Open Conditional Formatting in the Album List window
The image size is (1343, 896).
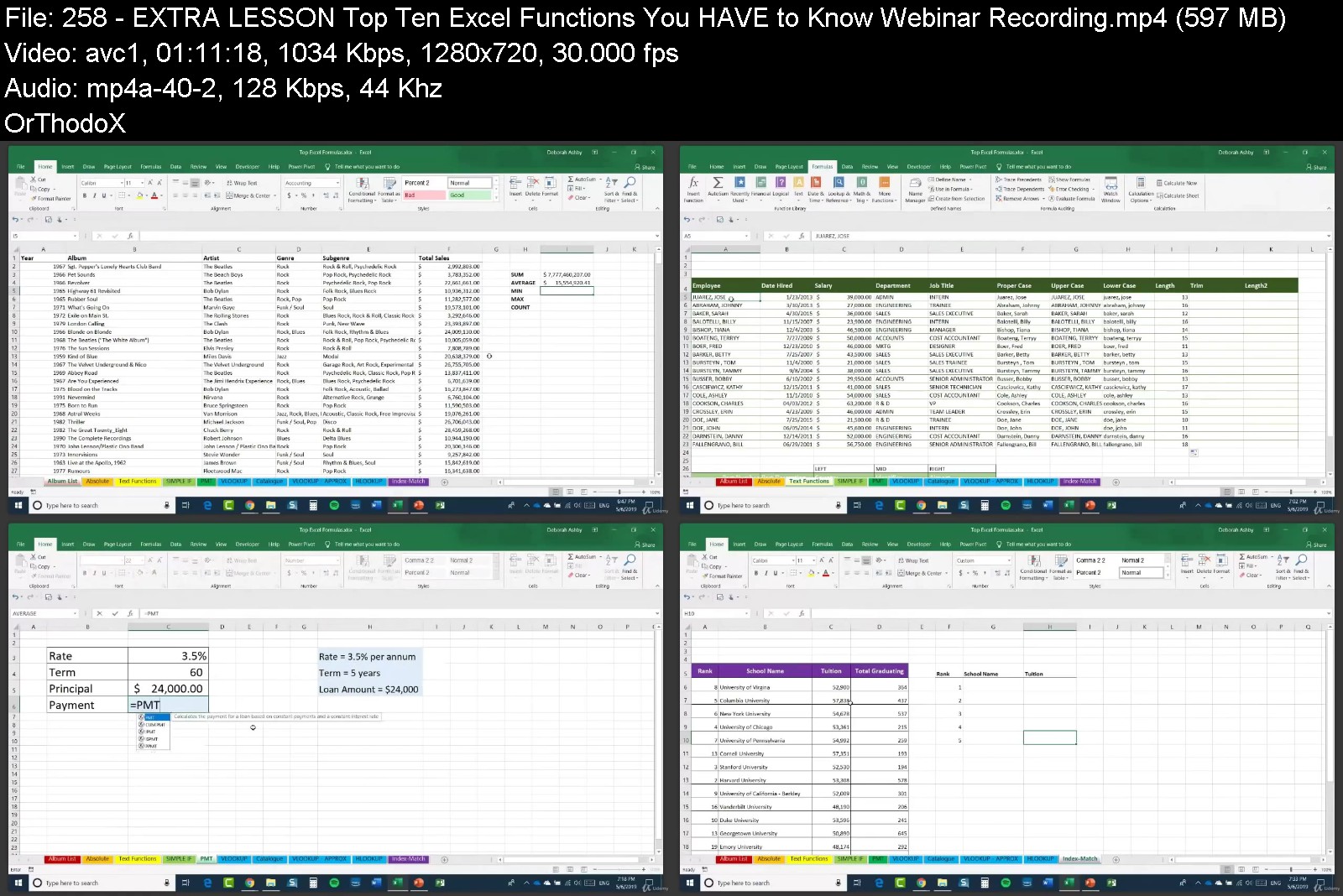(x=362, y=190)
